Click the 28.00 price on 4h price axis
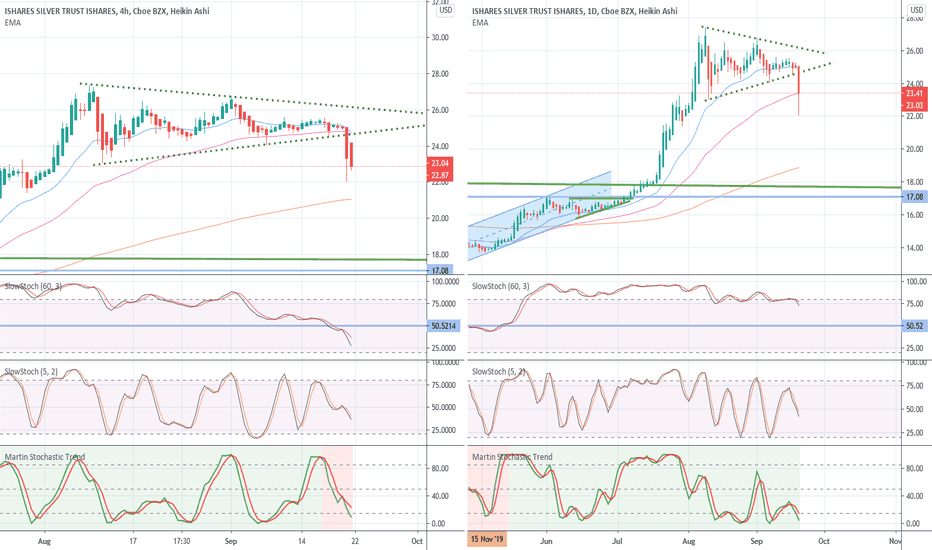This screenshot has width=932, height=550. coord(440,74)
